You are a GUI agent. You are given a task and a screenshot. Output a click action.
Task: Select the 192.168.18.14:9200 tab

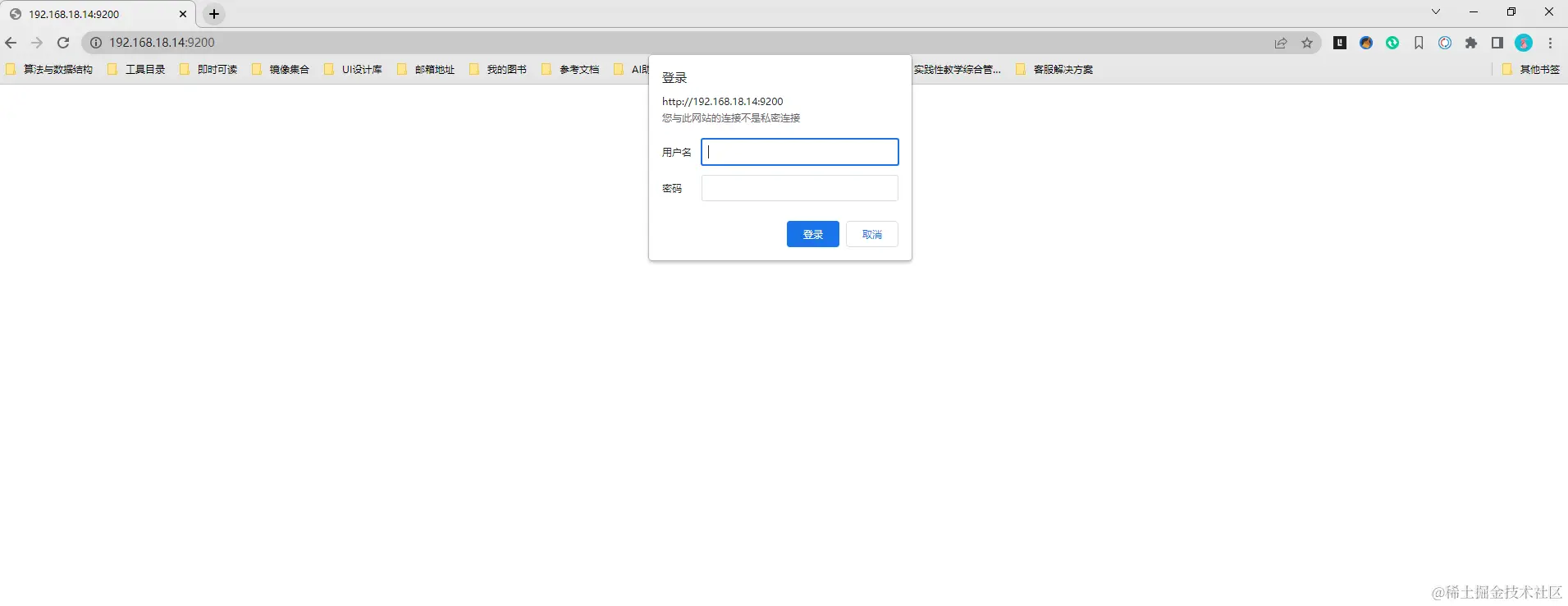point(98,14)
